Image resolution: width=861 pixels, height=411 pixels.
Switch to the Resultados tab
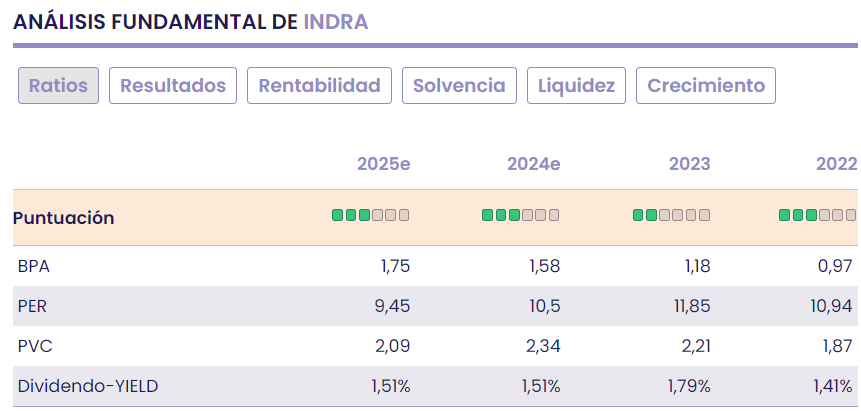173,86
